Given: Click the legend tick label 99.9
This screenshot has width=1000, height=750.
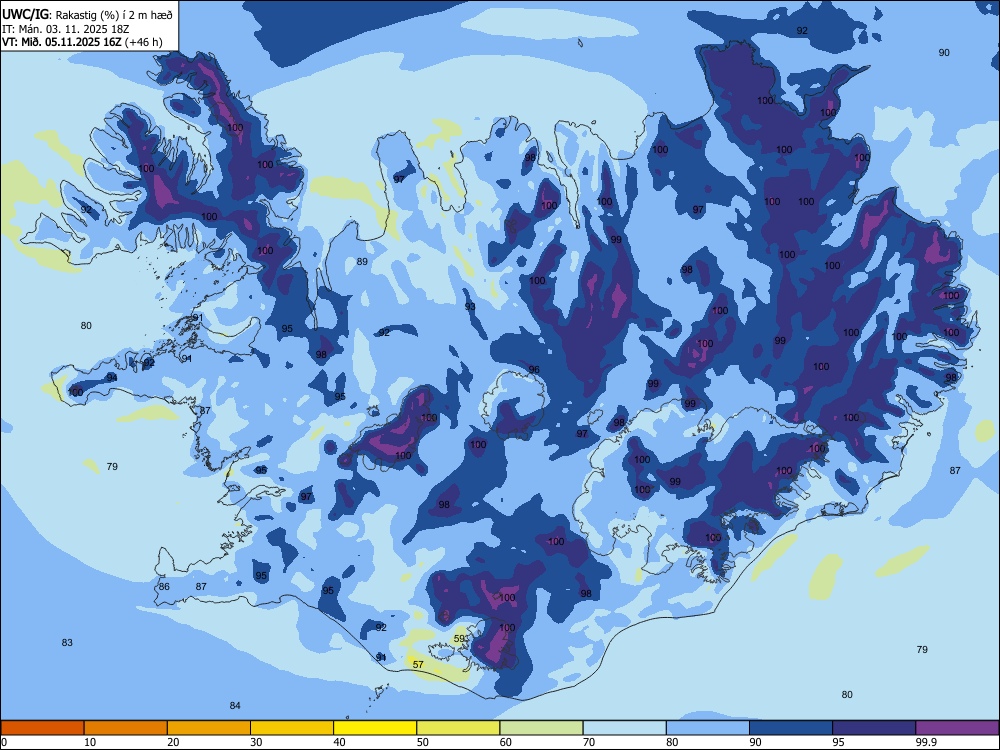Looking at the screenshot, I should [926, 742].
